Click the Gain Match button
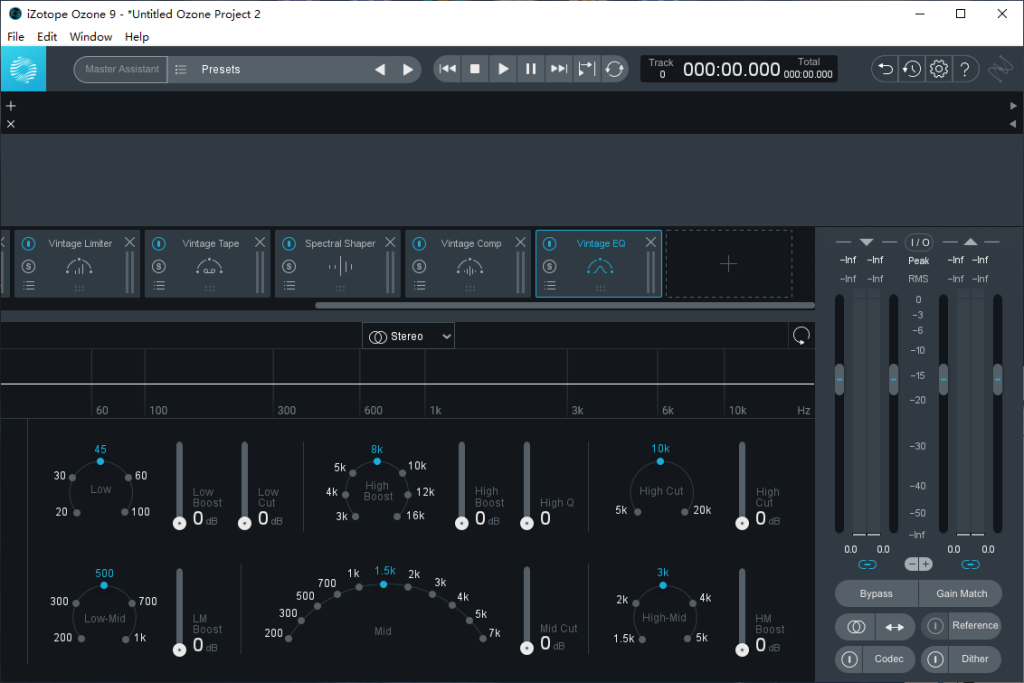 tap(961, 594)
